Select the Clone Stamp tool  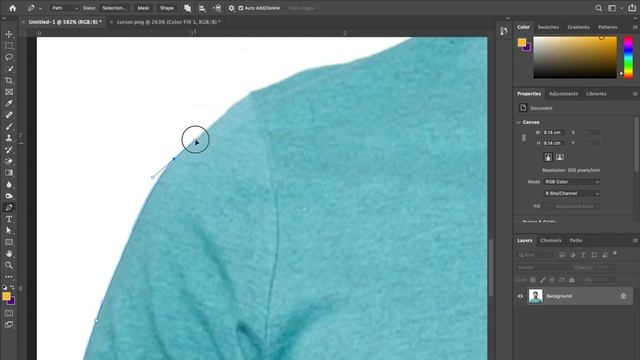pyautogui.click(x=9, y=138)
